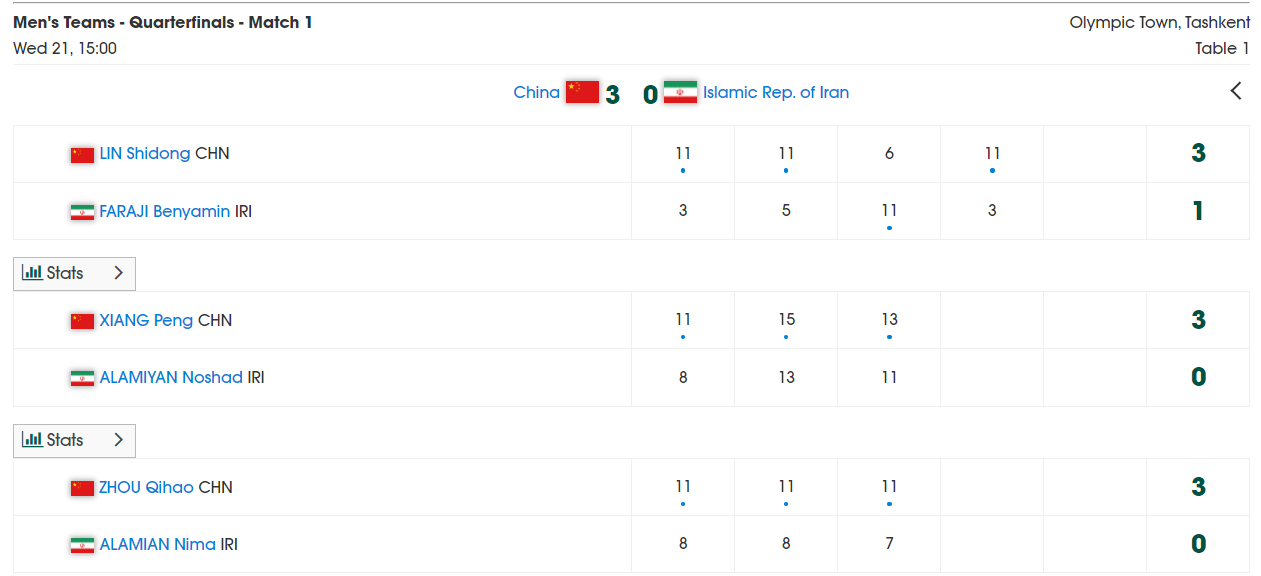Viewport: 1261px width, 576px height.
Task: Open XIANG Peng player profile
Action: click(x=146, y=320)
